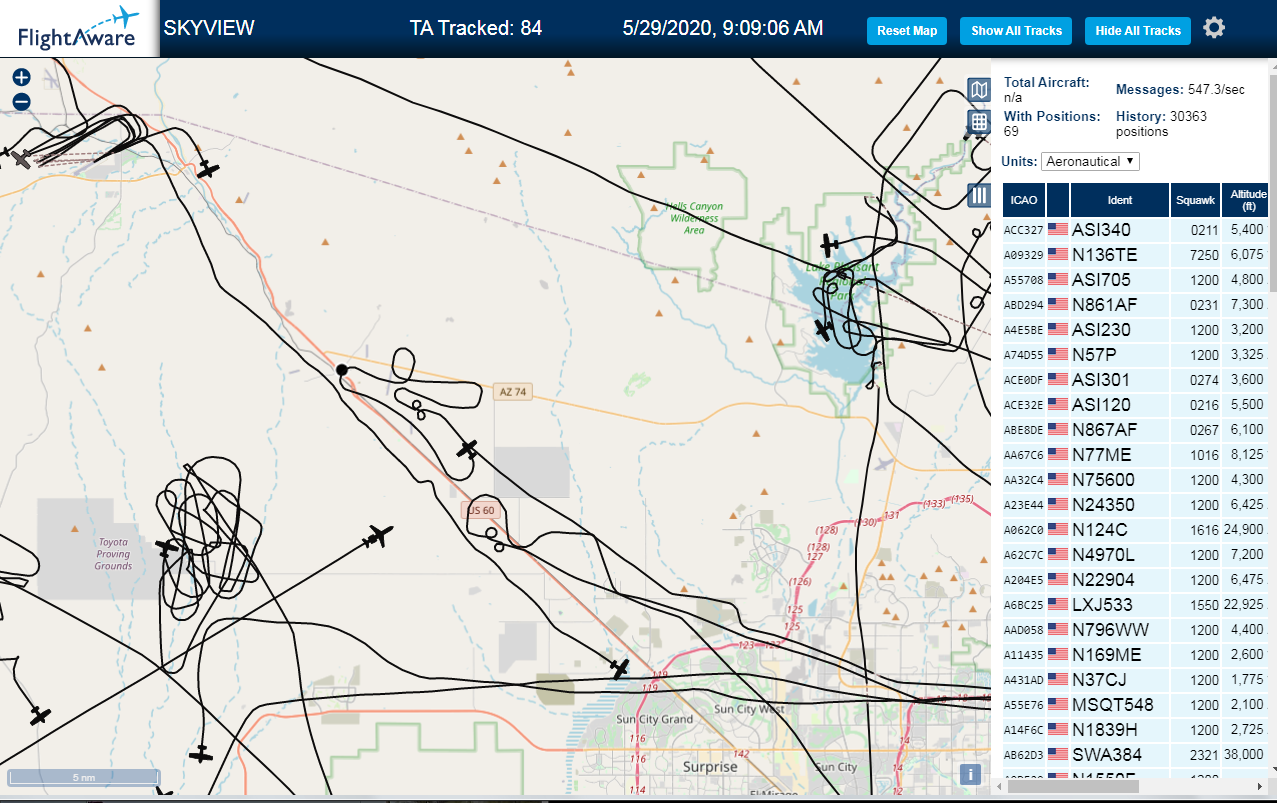Select ASI230 aircraft row
This screenshot has width=1277, height=803.
coord(1135,330)
